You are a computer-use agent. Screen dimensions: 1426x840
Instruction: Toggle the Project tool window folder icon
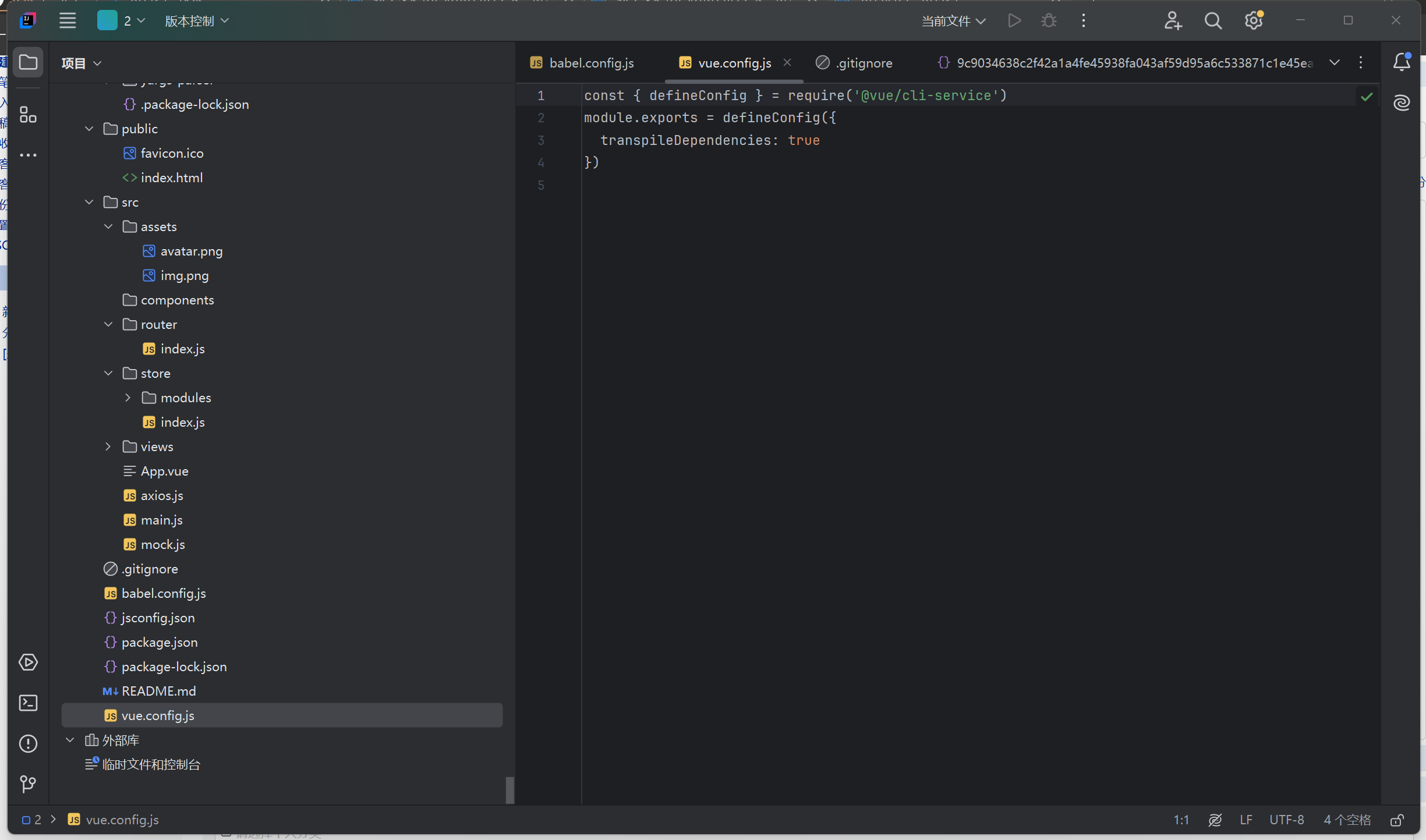click(x=28, y=62)
